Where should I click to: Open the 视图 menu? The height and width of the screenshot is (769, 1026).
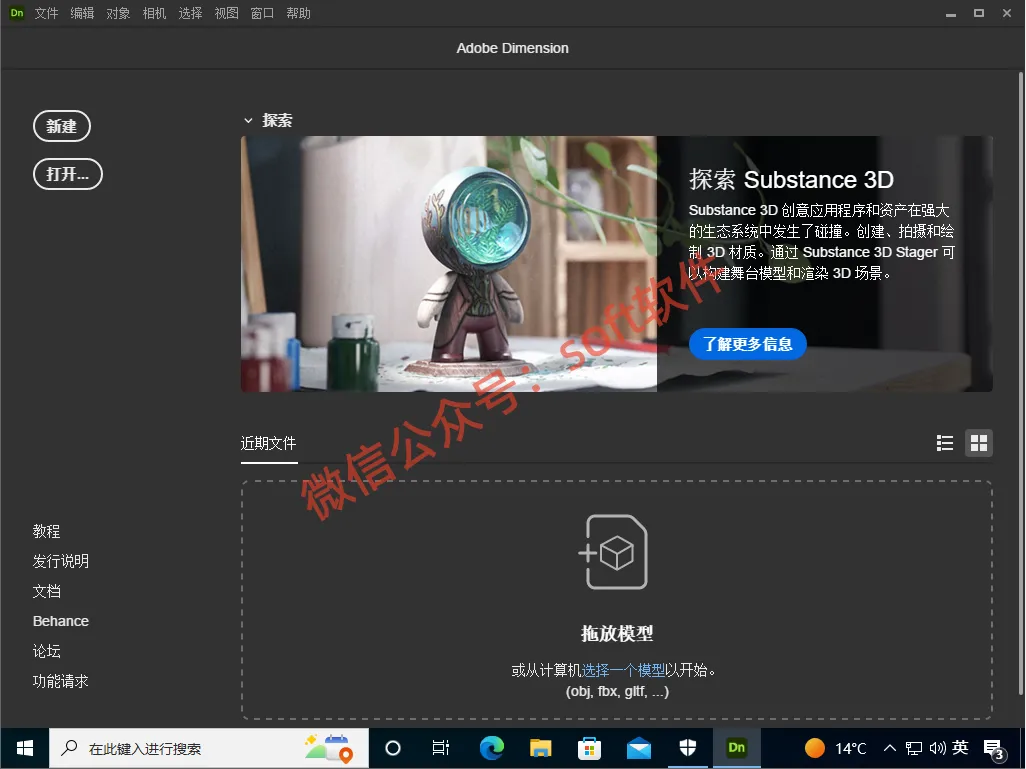coord(226,13)
